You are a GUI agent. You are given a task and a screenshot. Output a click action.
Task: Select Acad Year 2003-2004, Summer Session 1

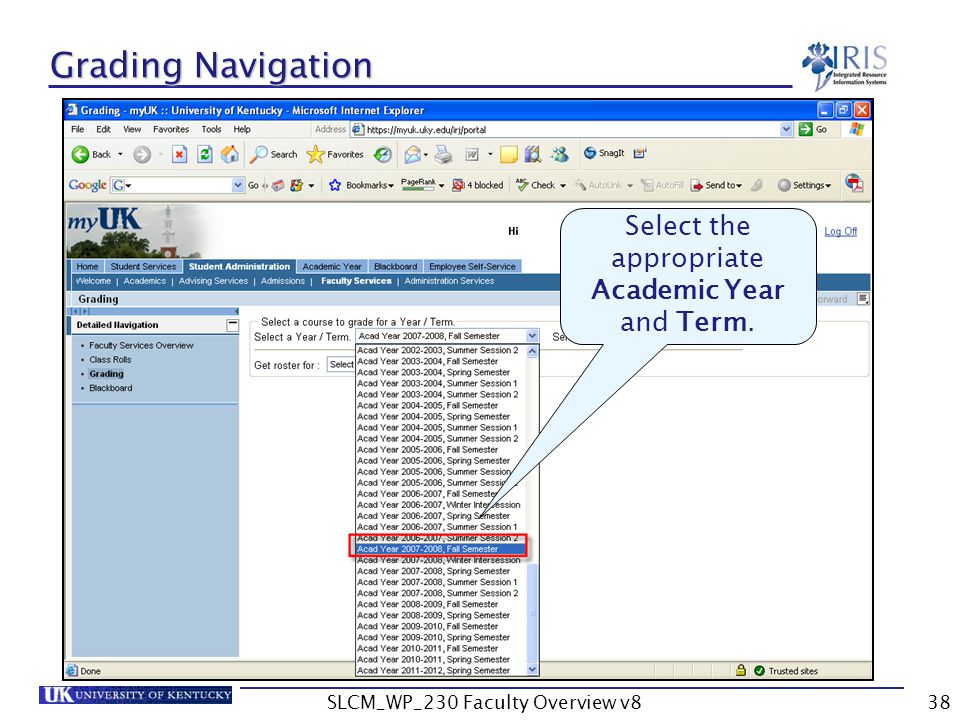click(x=441, y=383)
